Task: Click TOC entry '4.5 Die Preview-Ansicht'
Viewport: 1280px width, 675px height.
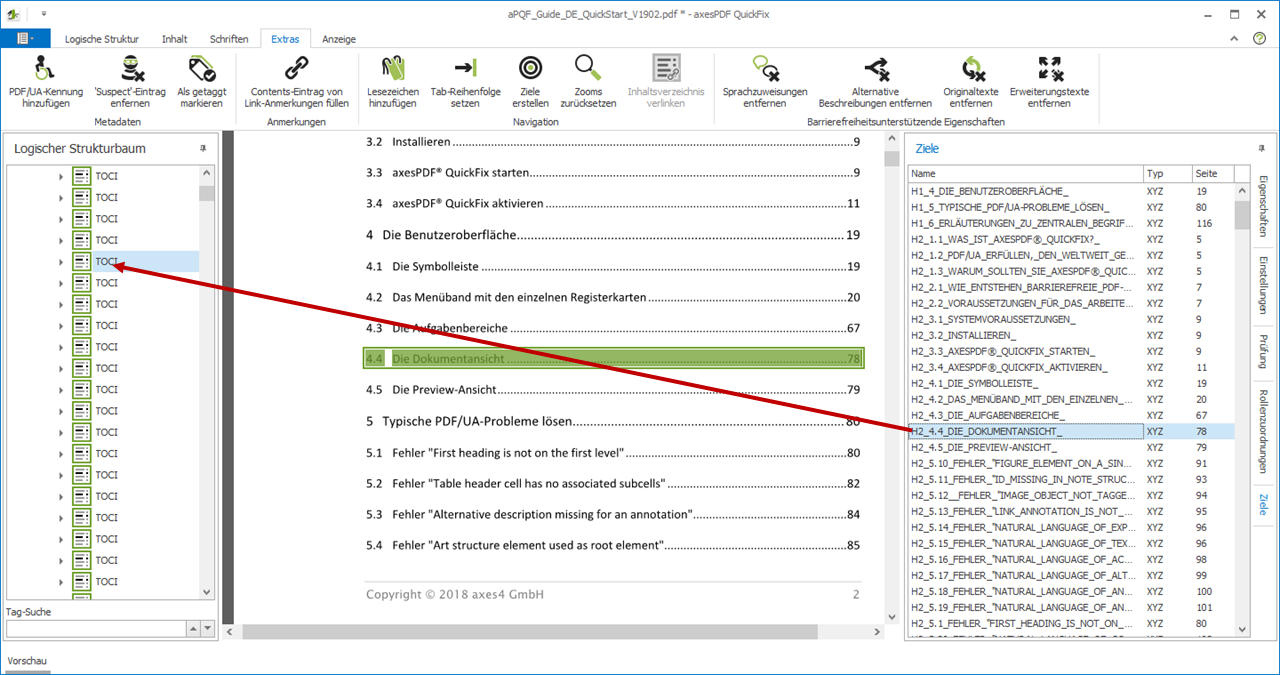Action: coord(613,390)
